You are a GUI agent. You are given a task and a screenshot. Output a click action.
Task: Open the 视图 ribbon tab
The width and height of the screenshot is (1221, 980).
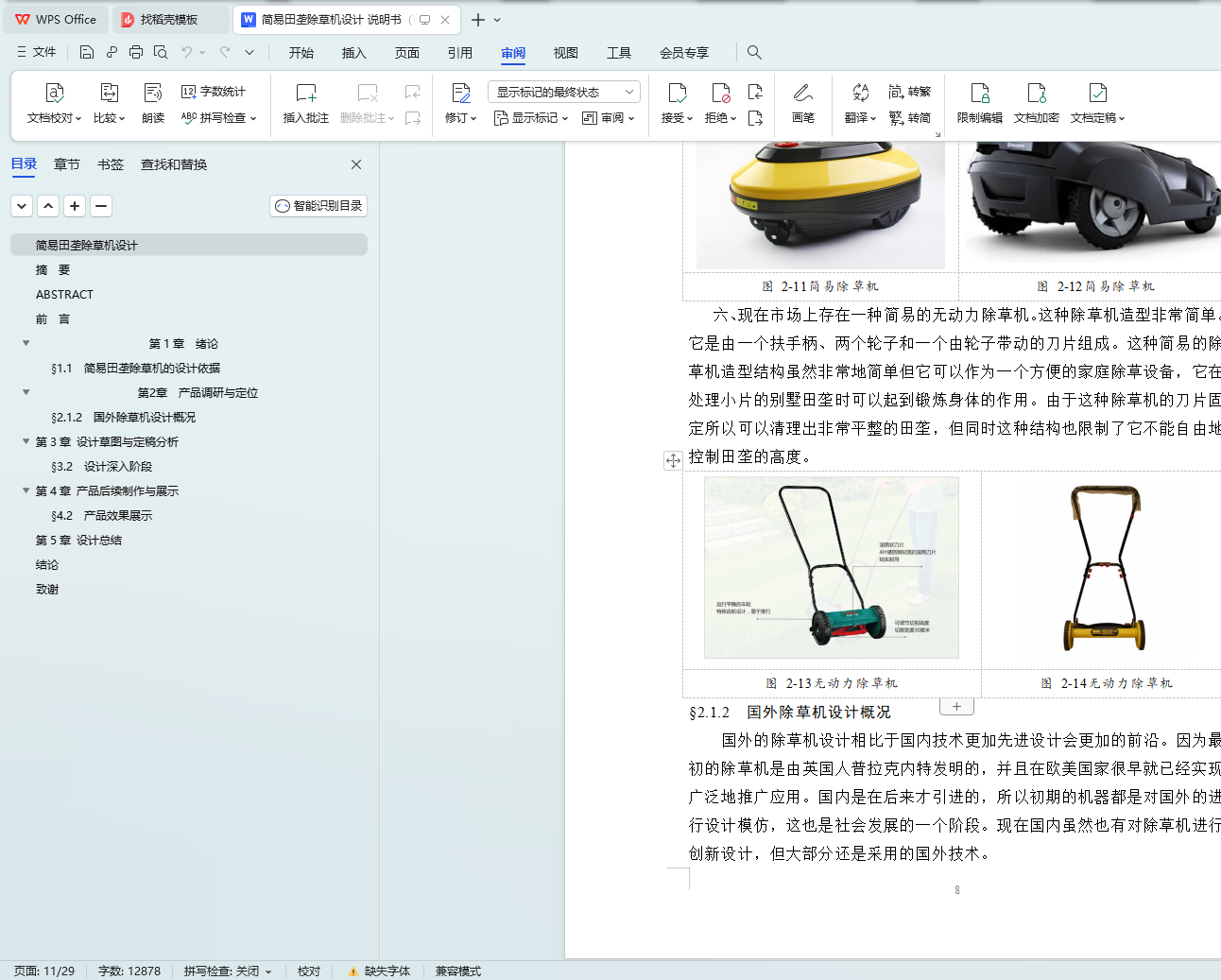click(x=566, y=53)
